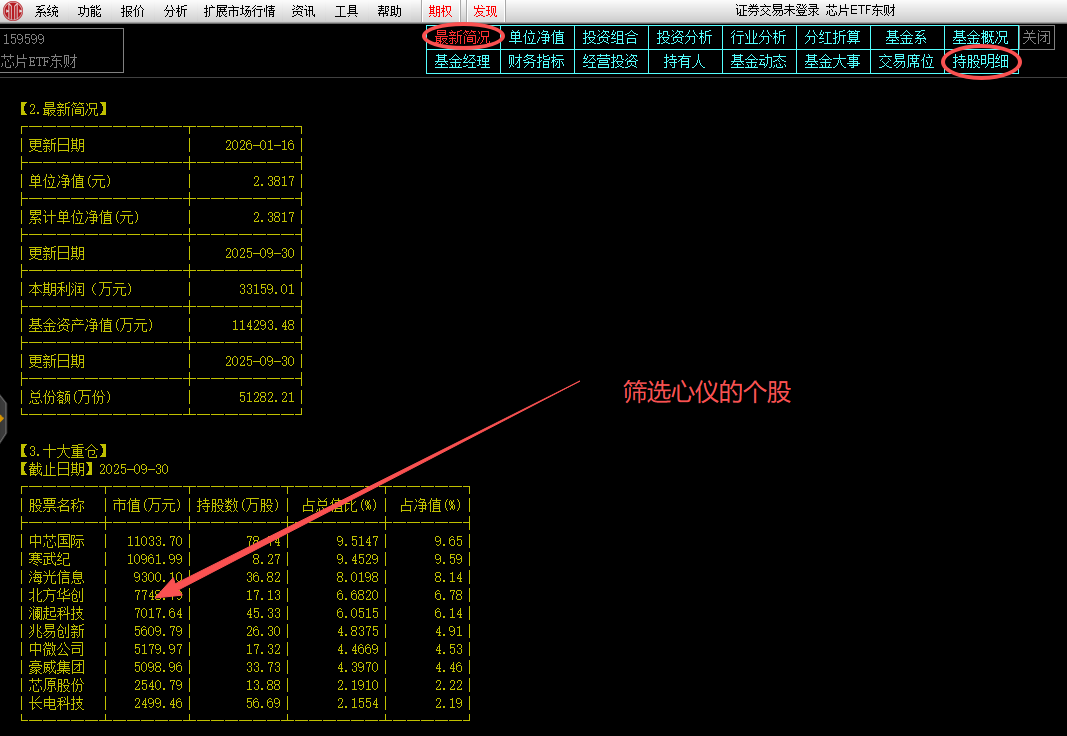Select the 中微公司 stock row
1067x736 pixels.
246,650
